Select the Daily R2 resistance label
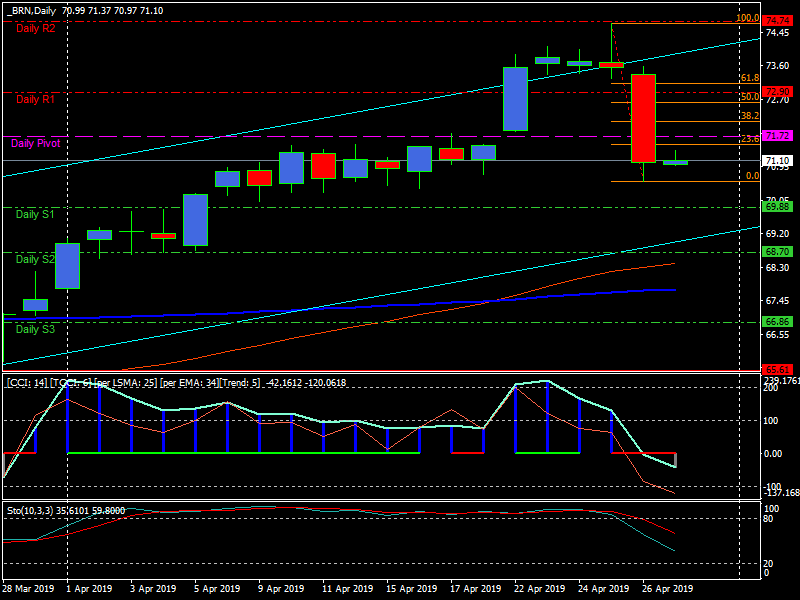This screenshot has width=800, height=600. [35, 28]
